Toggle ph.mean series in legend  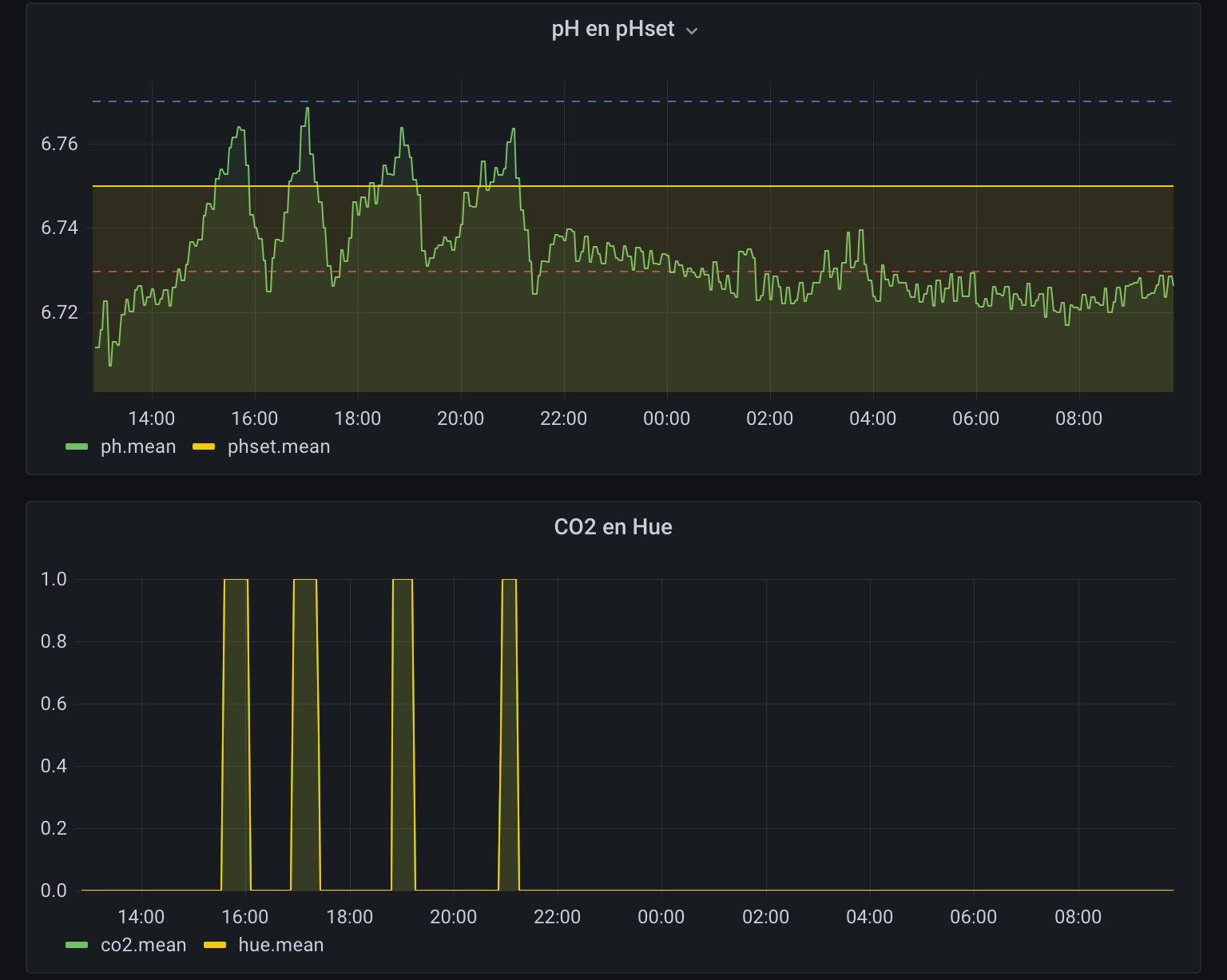point(138,446)
